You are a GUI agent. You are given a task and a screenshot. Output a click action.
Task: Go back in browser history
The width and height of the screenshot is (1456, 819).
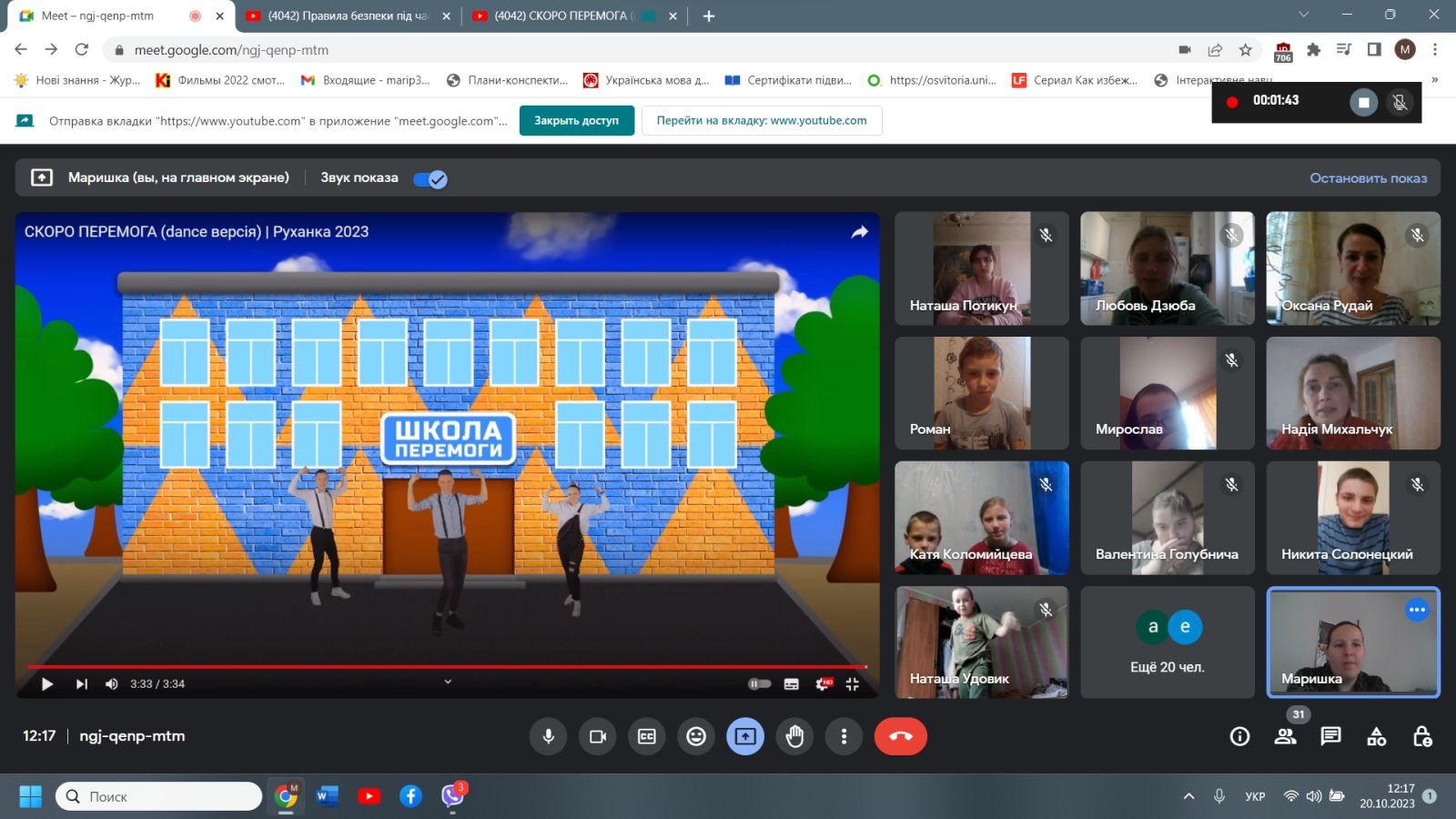coord(21,50)
